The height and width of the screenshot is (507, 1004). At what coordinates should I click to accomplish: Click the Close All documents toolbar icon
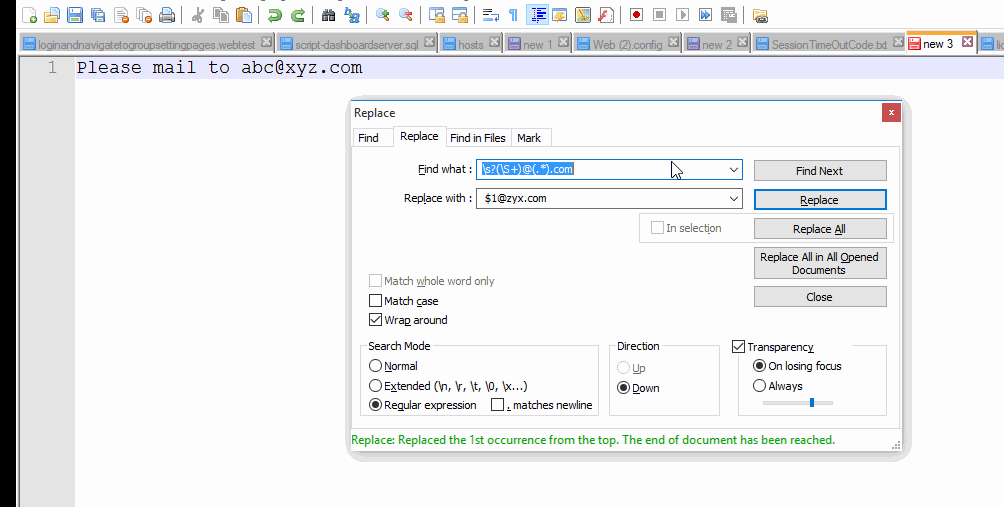(x=144, y=15)
